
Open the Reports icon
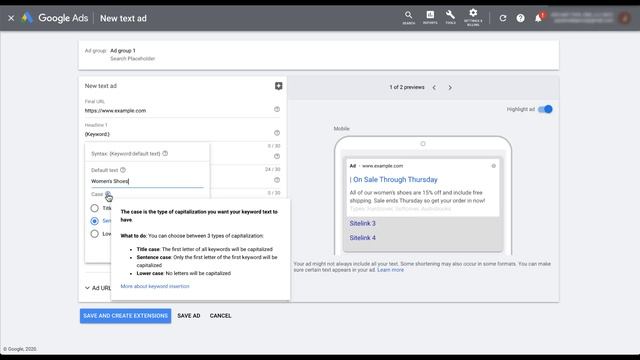[430, 18]
